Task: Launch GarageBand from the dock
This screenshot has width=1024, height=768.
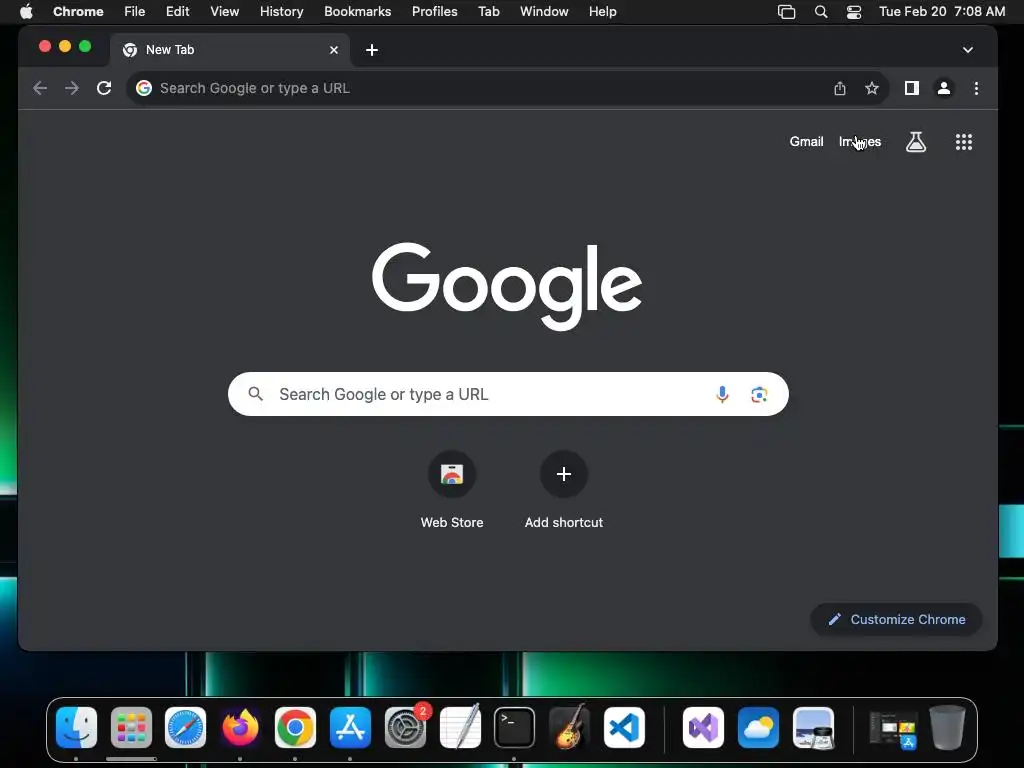Action: (569, 728)
